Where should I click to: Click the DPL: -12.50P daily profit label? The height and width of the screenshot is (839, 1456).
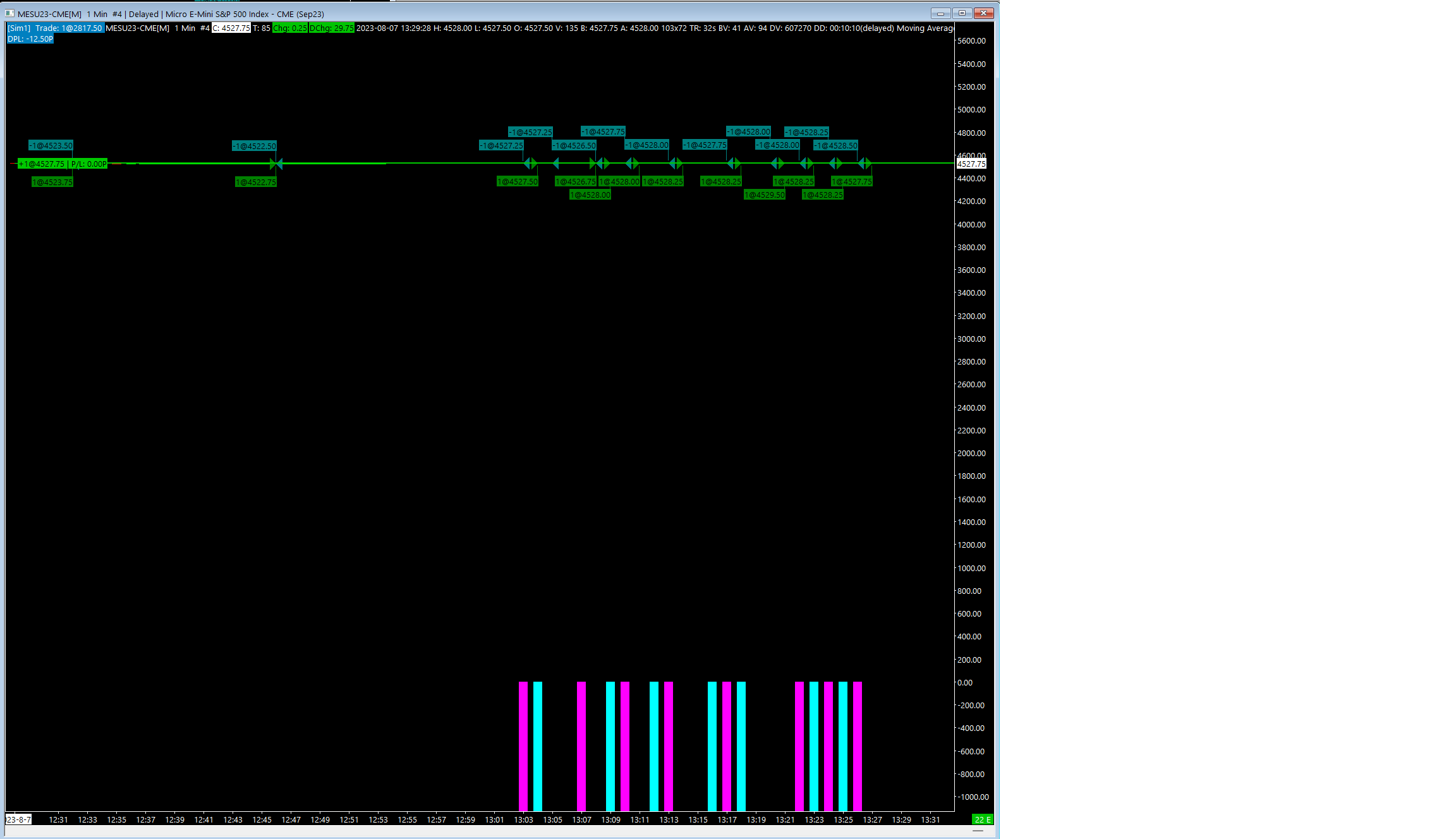click(x=30, y=39)
